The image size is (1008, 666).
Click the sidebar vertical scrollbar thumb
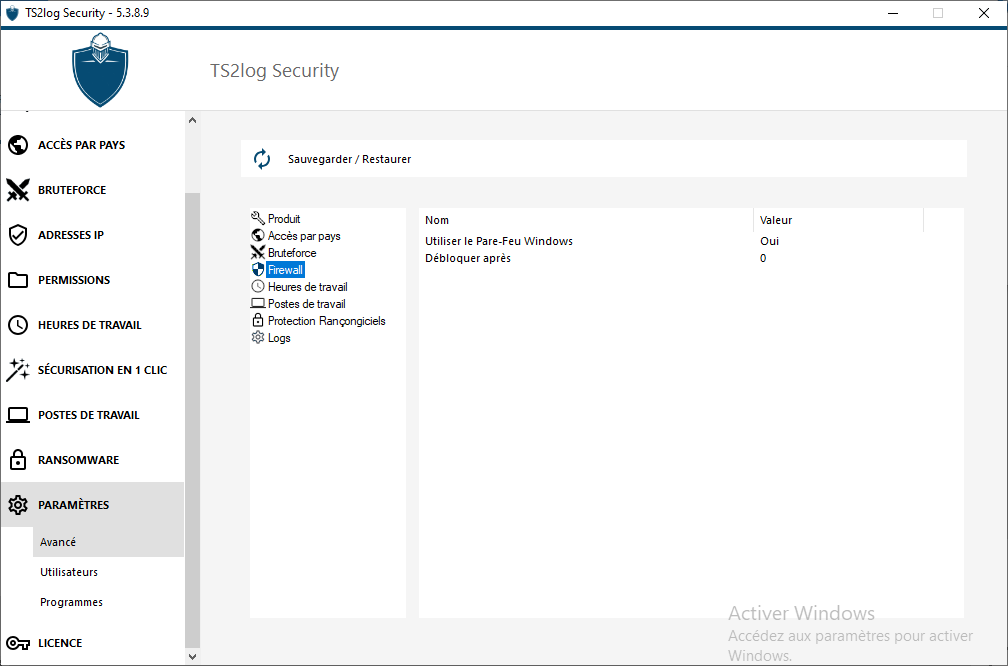click(192, 420)
